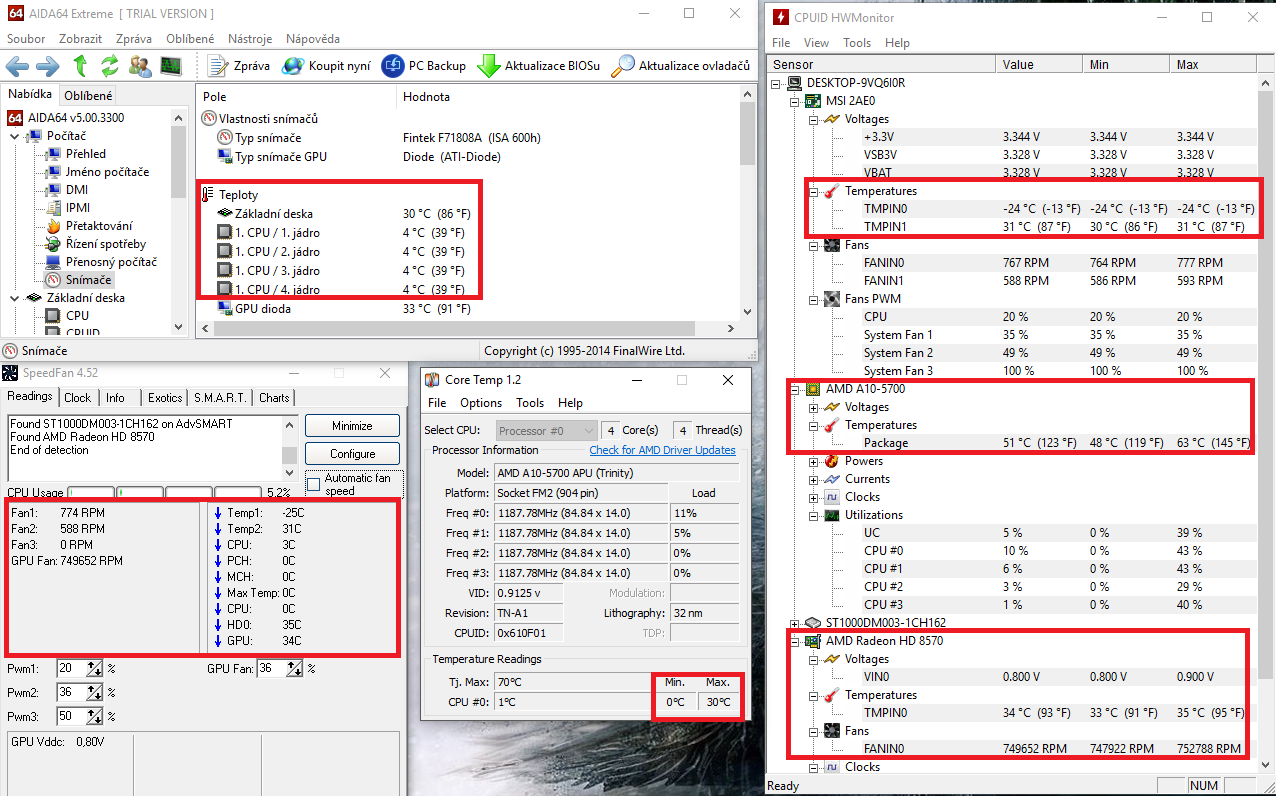Collapse Počítač node in AIDA64 tree
1276x796 pixels.
pyautogui.click(x=15, y=135)
